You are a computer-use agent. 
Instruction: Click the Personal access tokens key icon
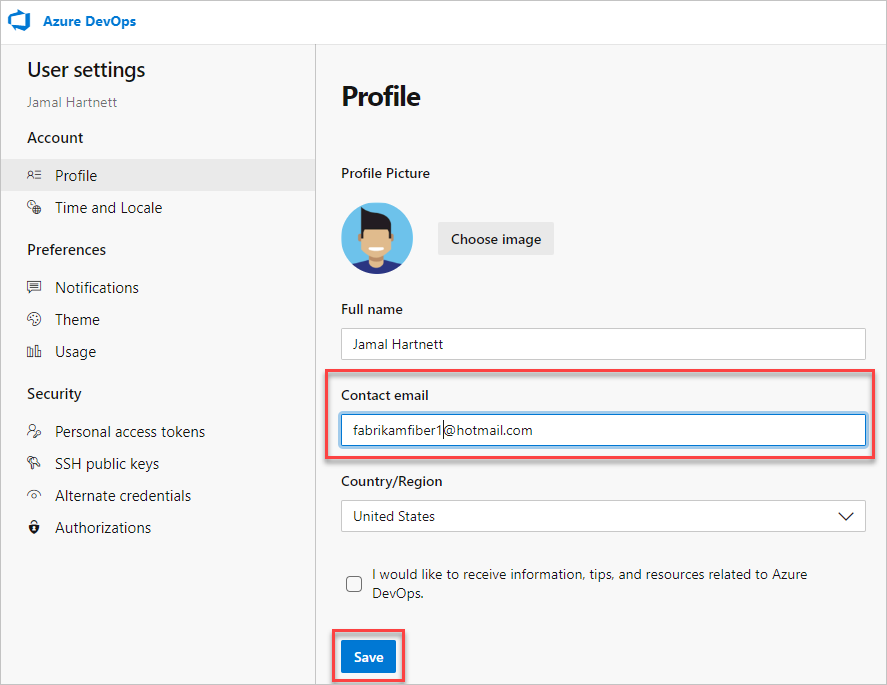tap(33, 431)
